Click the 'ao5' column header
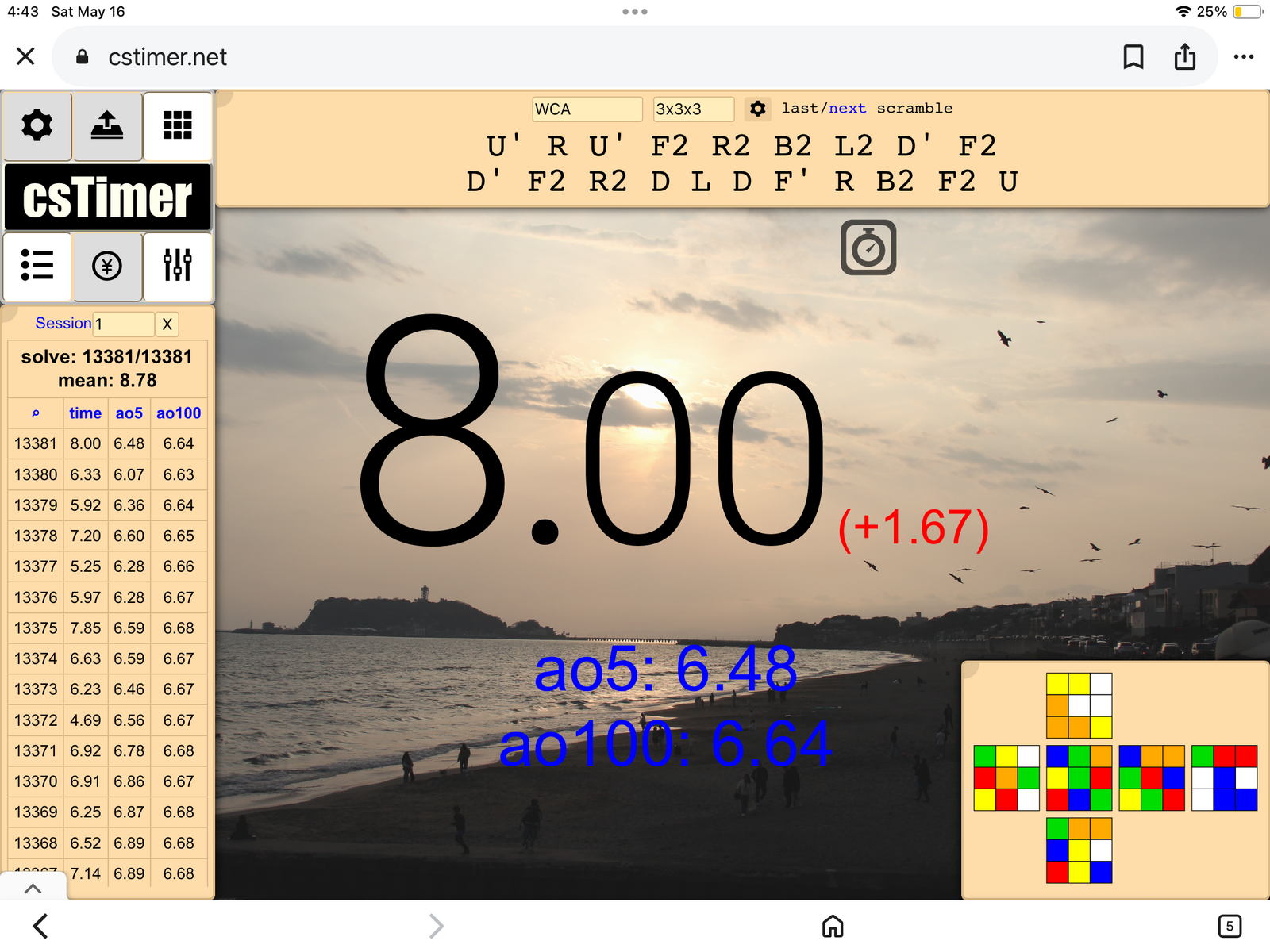This screenshot has width=1270, height=952. tap(129, 413)
